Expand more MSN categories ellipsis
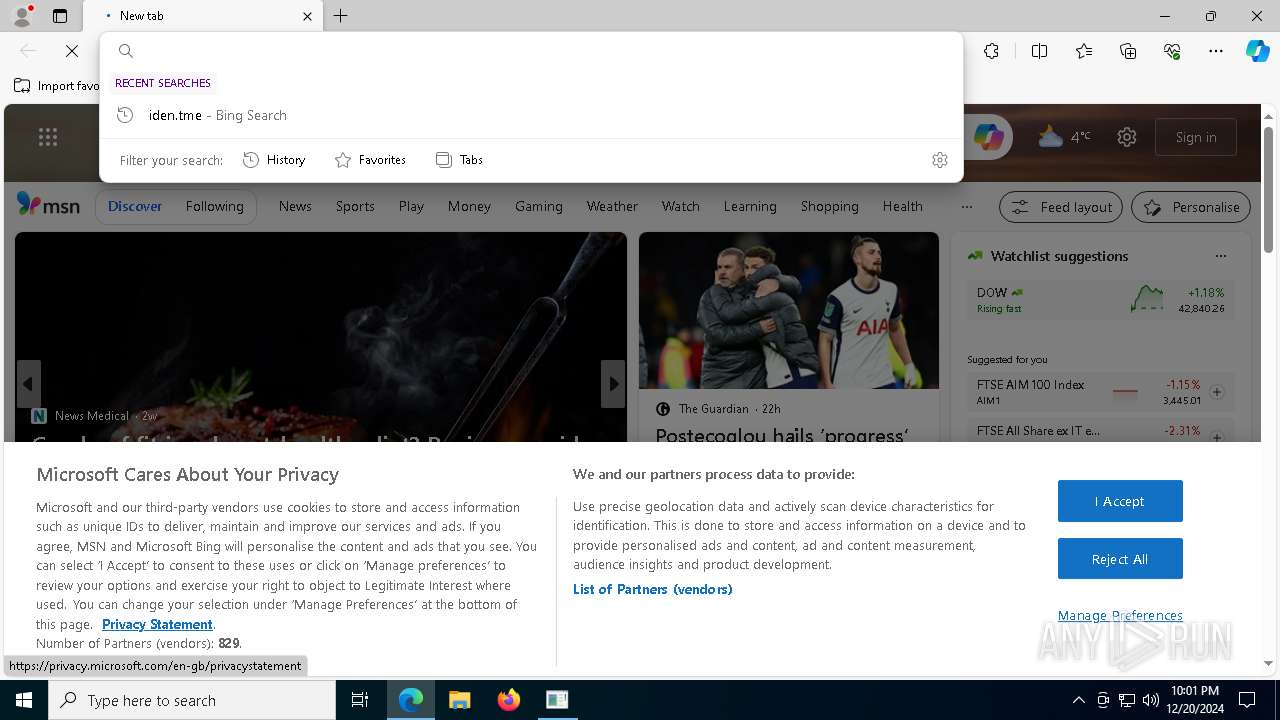1280x720 pixels. 966,207
